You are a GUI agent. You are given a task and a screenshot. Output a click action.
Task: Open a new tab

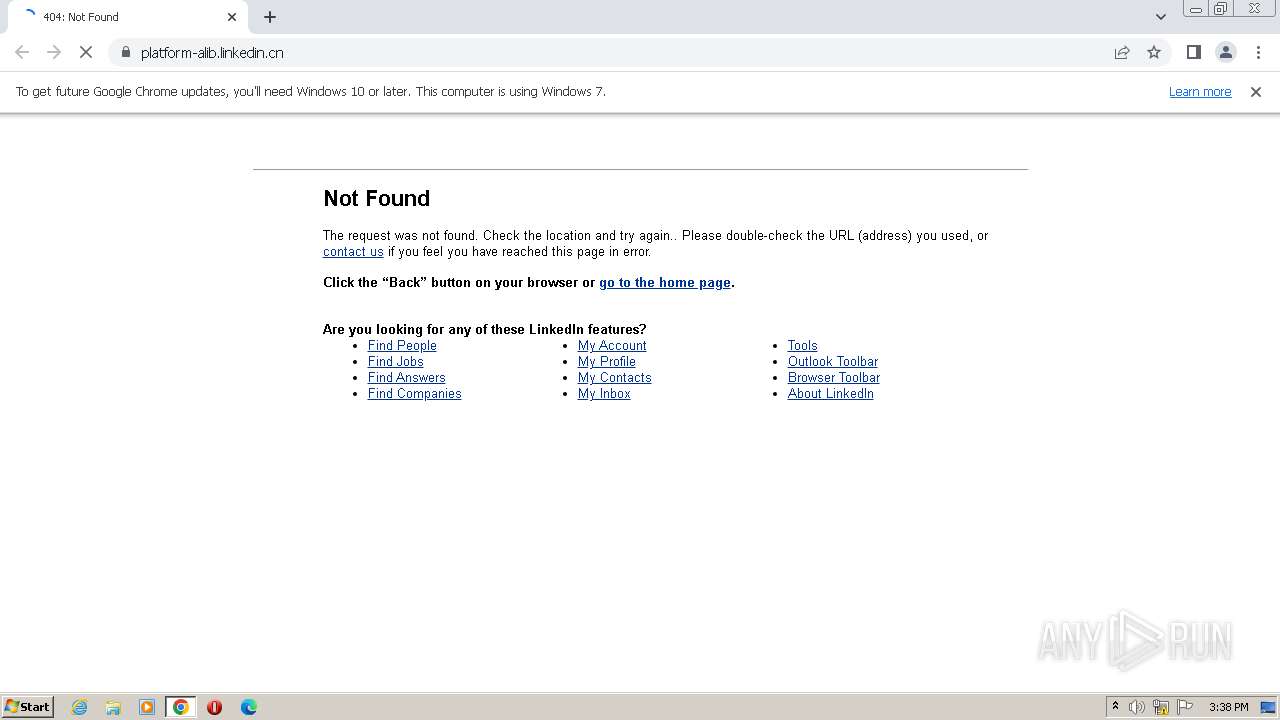coord(270,17)
